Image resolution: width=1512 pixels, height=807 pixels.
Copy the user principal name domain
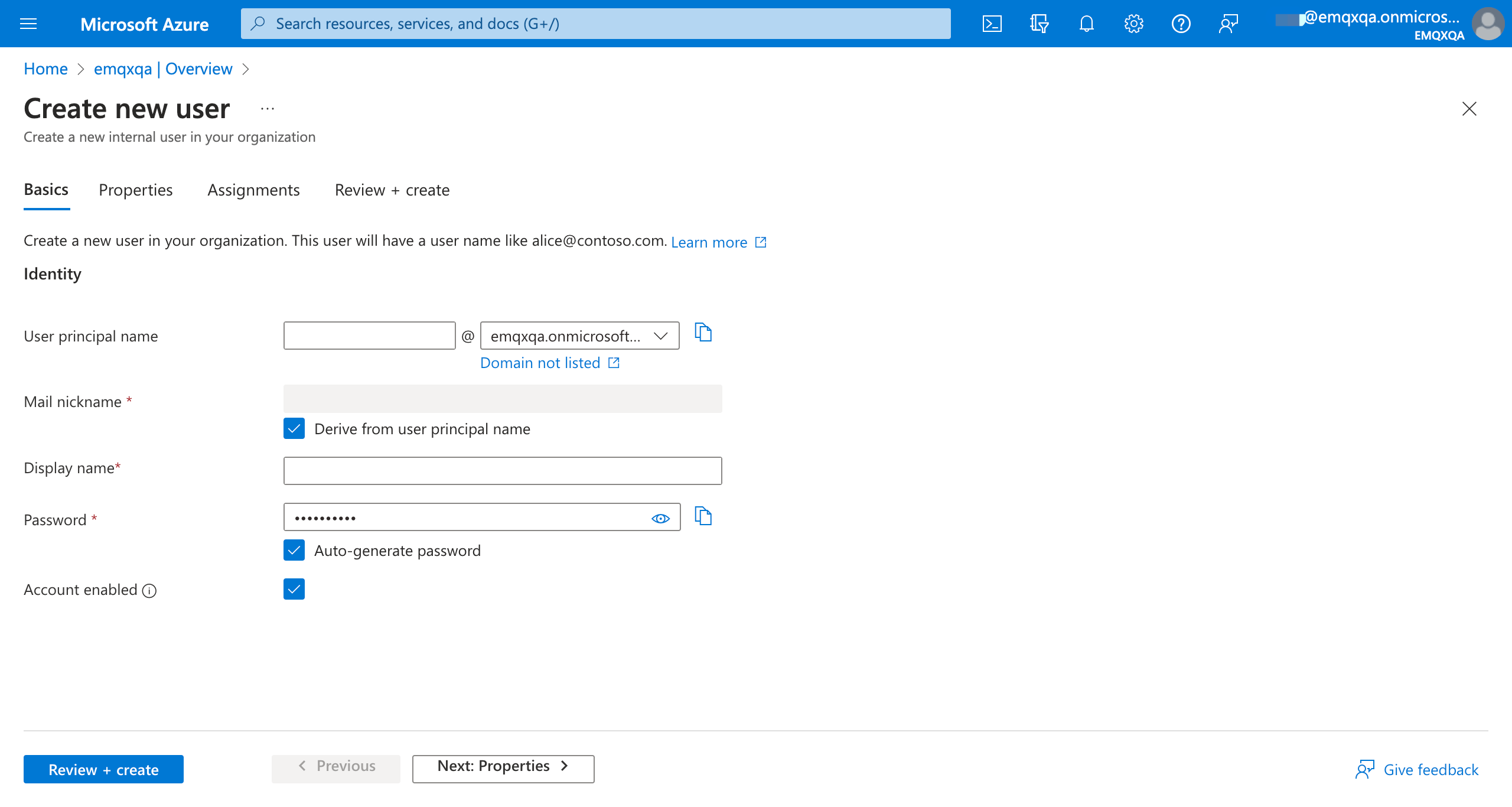[703, 333]
